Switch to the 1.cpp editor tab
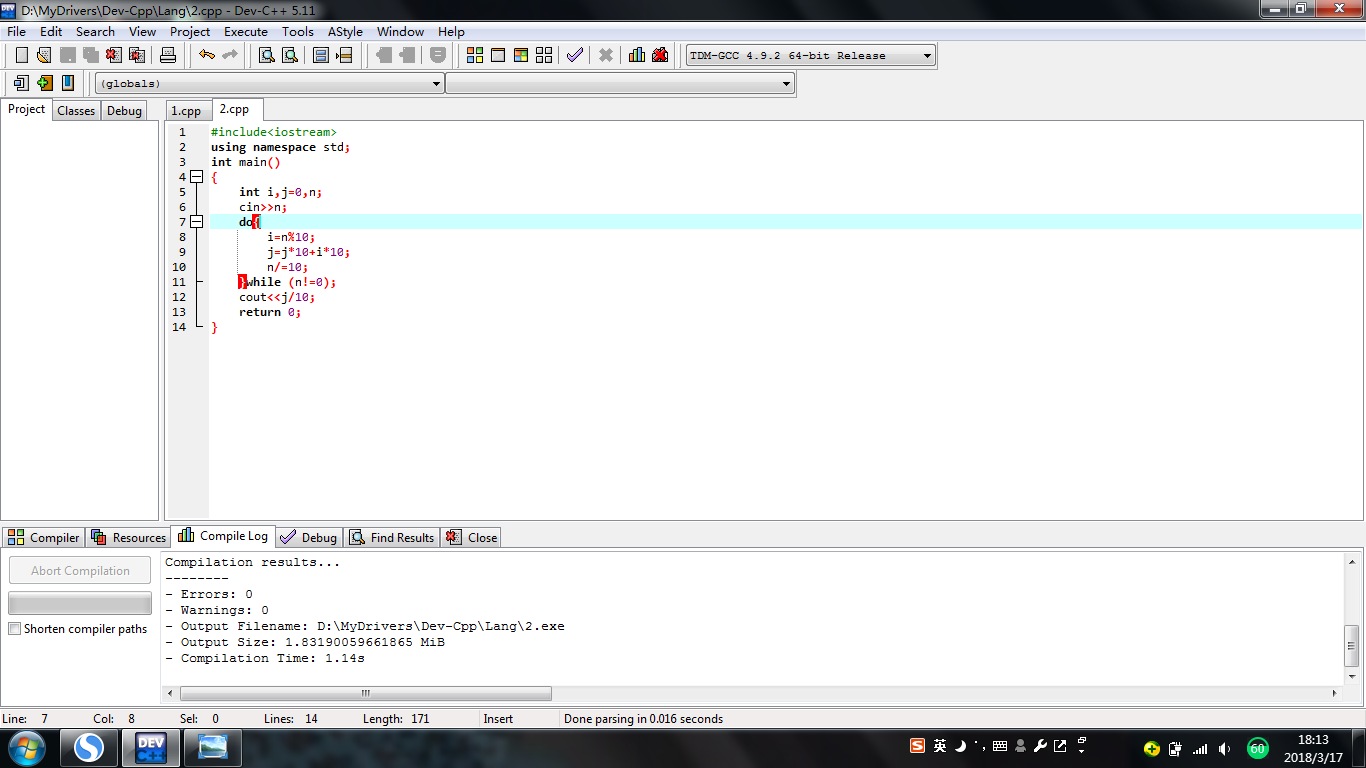 tap(186, 111)
